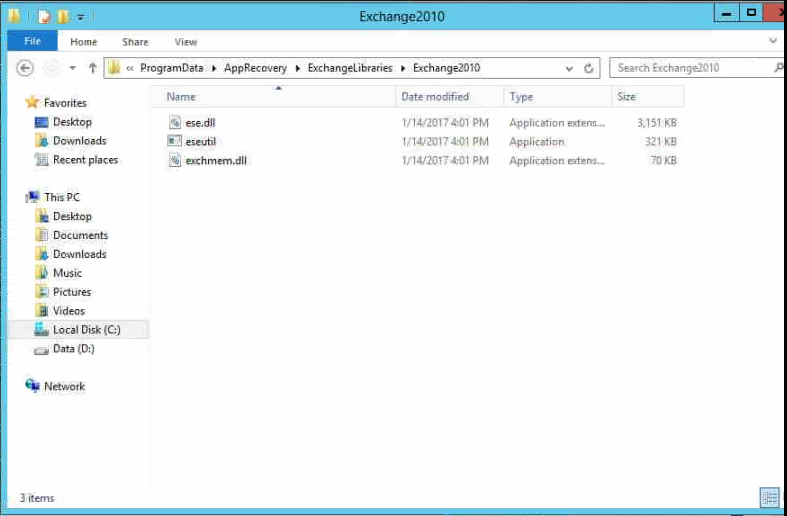Click the 321 KB size value
787x516 pixels.
661,142
